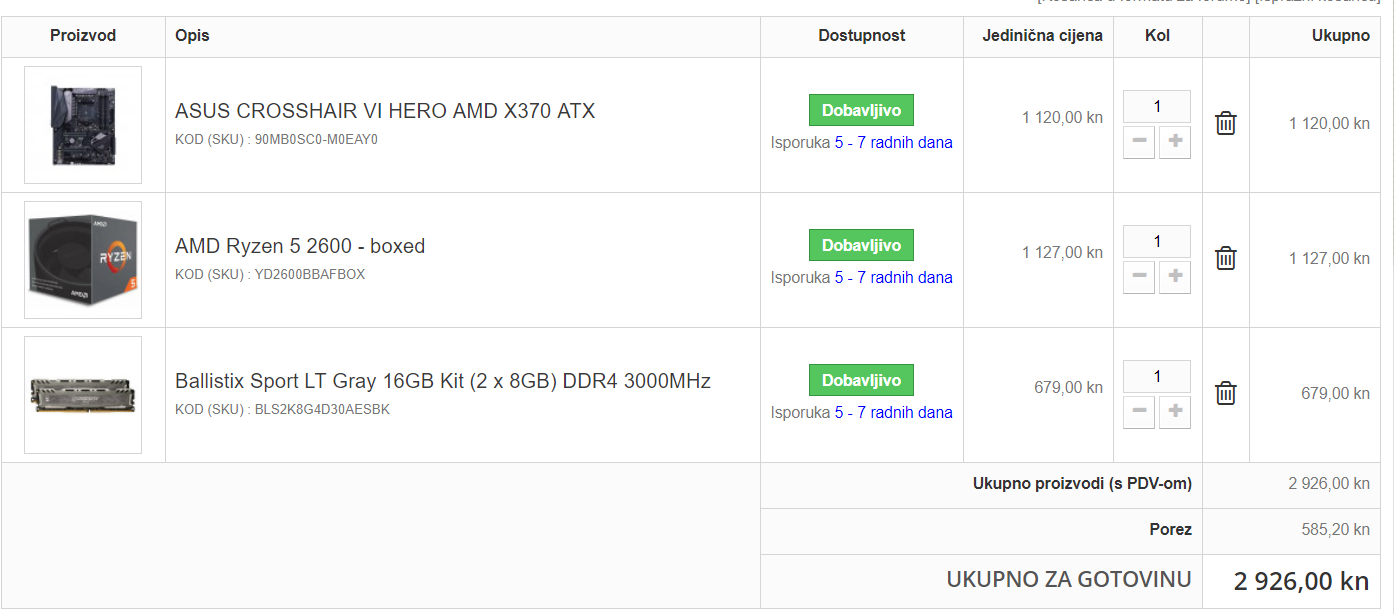Add one more AMD Ryzen 5 2600
The height and width of the screenshot is (614, 1394).
point(1175,277)
